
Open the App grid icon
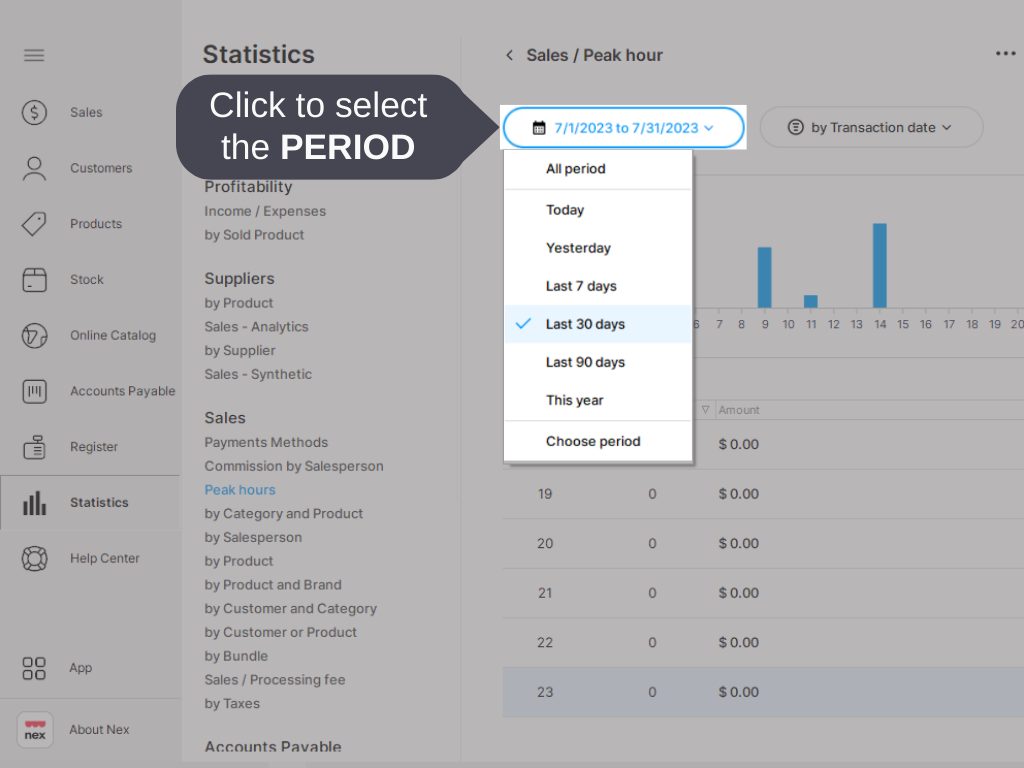point(34,668)
